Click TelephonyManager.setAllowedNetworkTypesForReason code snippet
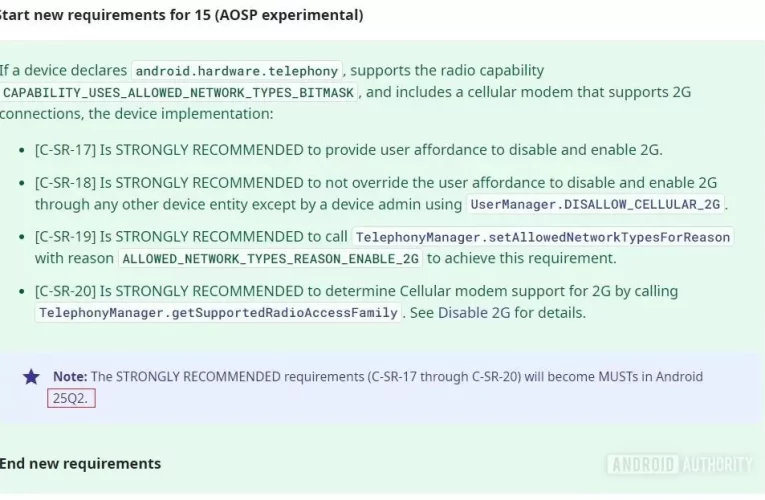This screenshot has width=765, height=500. (x=543, y=237)
